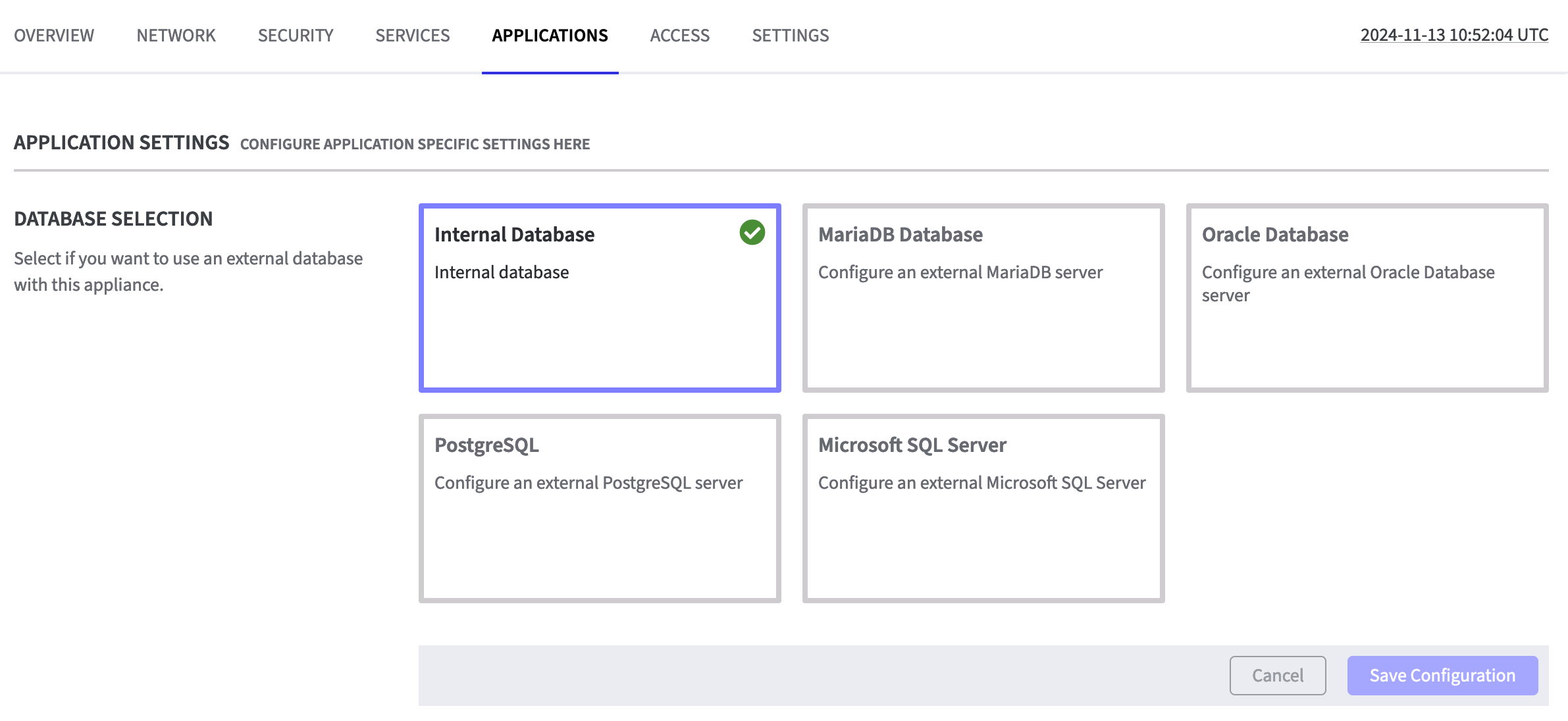1568x721 pixels.
Task: Click 'Configure an external MariaDB server' text
Action: pos(960,272)
